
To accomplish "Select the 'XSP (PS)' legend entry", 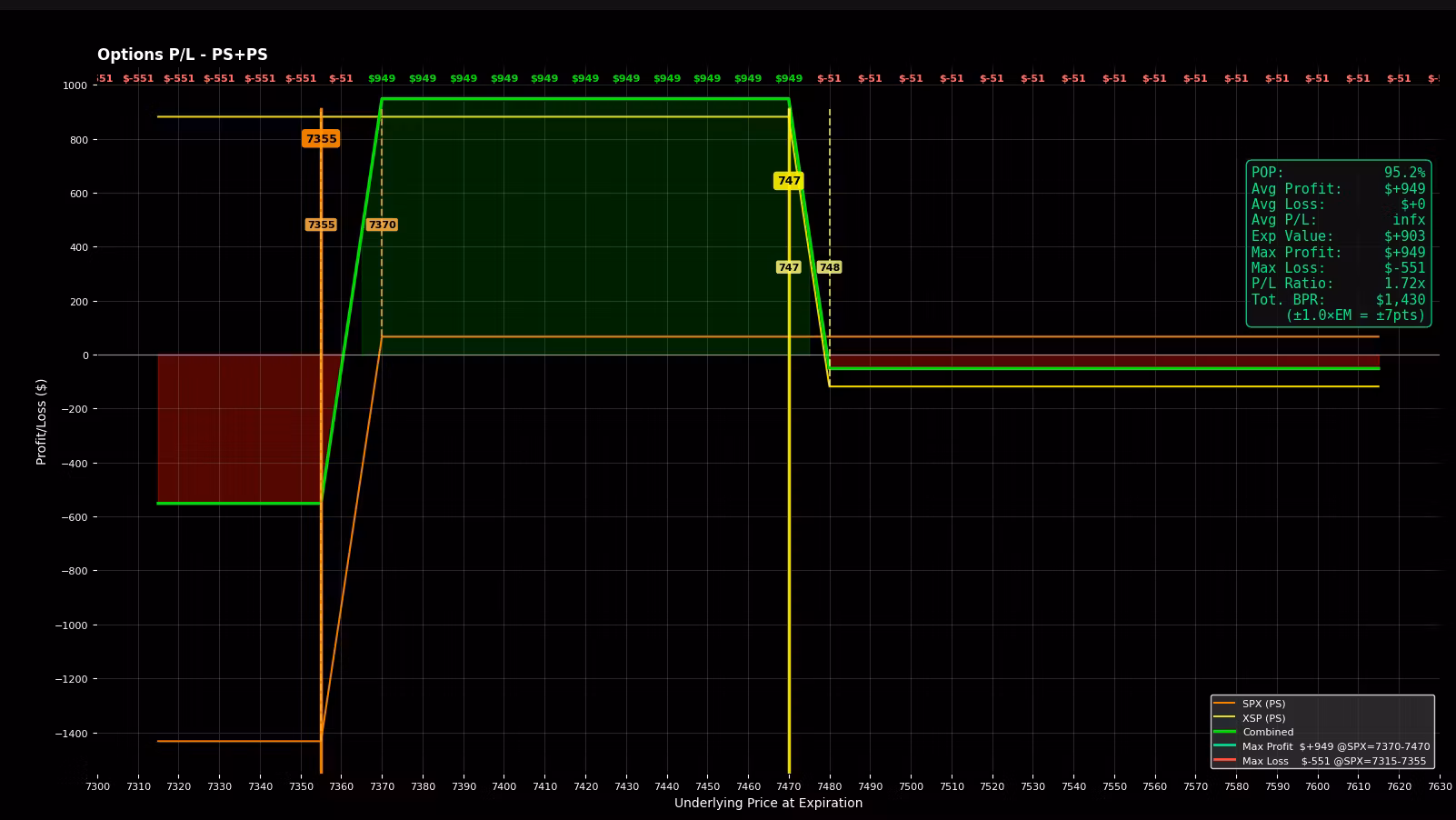I will pos(1250,718).
